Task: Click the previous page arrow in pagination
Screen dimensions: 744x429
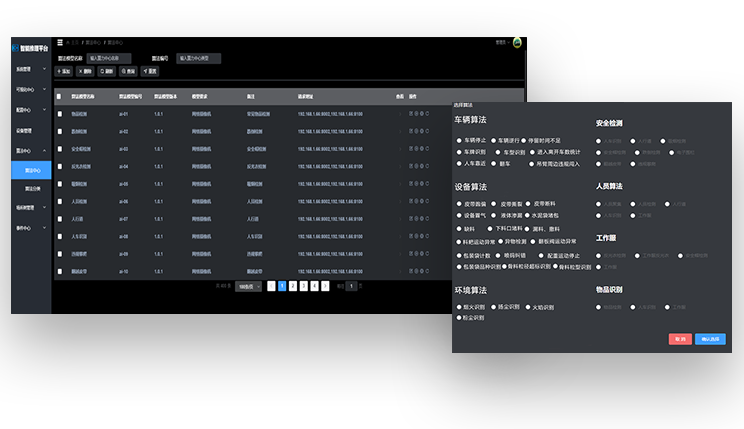Action: tap(271, 286)
